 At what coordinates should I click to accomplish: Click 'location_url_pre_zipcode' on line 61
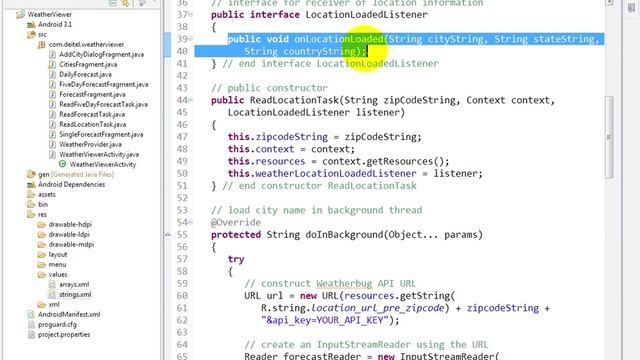point(378,308)
